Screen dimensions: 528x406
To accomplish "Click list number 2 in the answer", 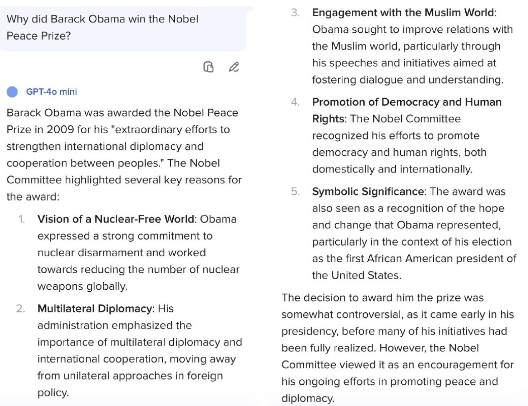I will pyautogui.click(x=21, y=309).
